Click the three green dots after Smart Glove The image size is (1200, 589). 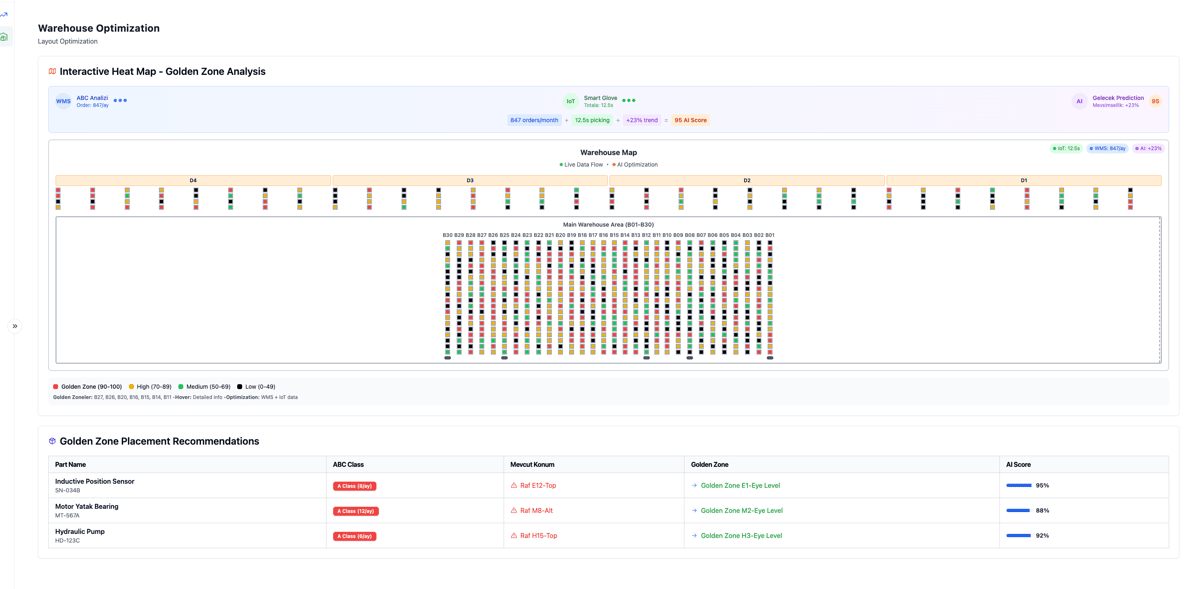tap(629, 100)
